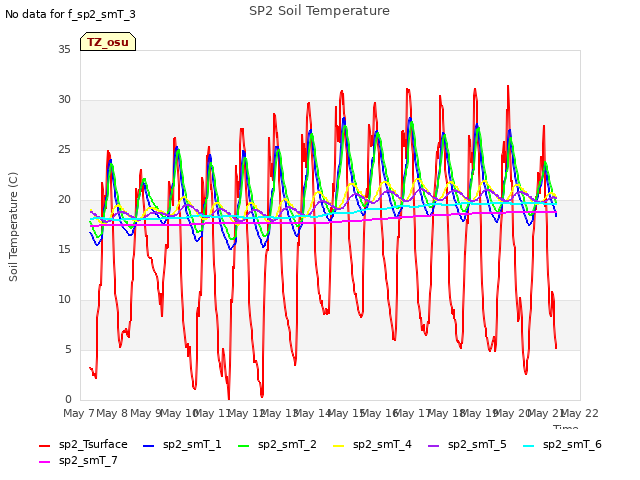
Task: Click the May 8 x-axis tick label
Action: [x=112, y=413]
